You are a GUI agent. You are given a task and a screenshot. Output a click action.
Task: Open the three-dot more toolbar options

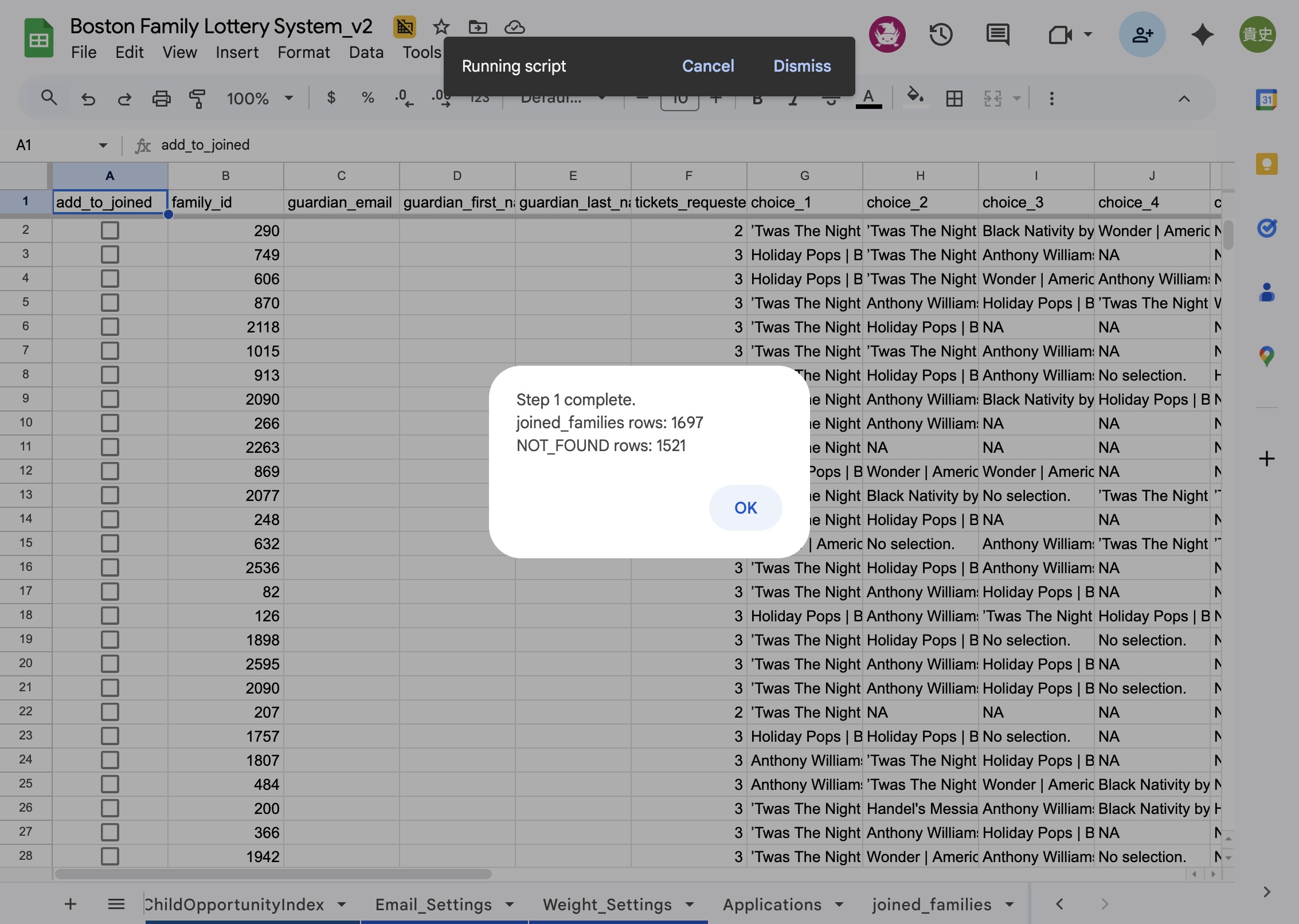[x=1051, y=99]
